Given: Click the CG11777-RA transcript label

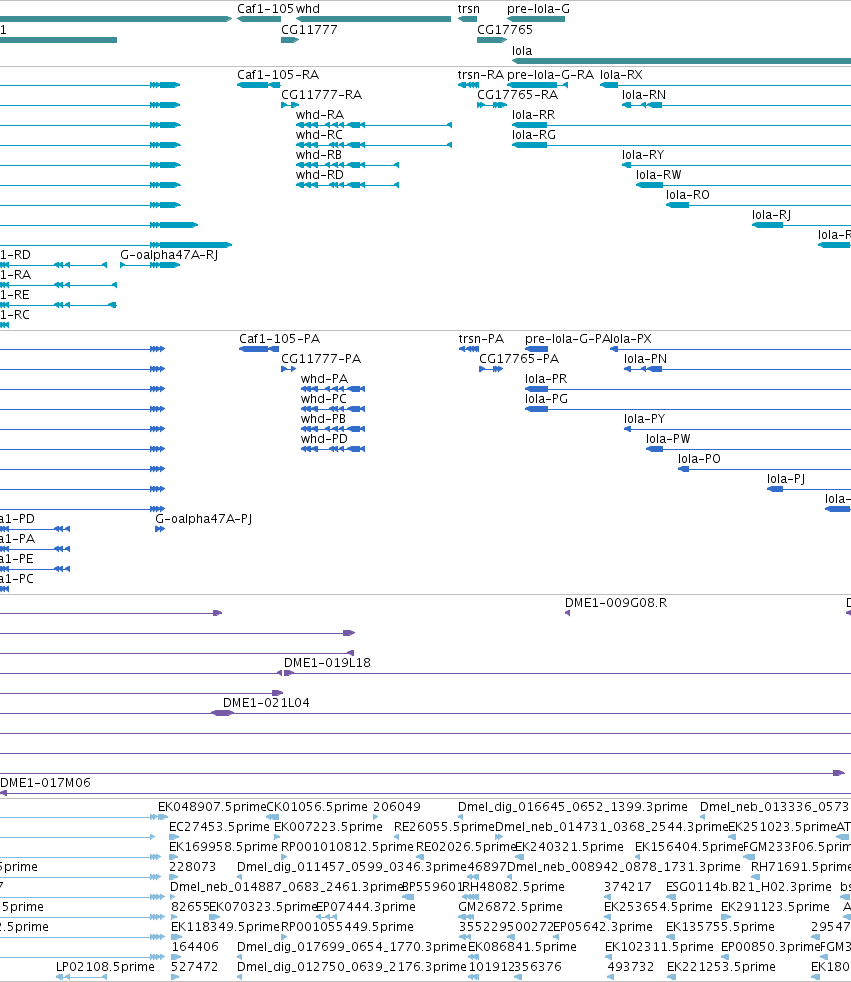Looking at the screenshot, I should [x=322, y=95].
